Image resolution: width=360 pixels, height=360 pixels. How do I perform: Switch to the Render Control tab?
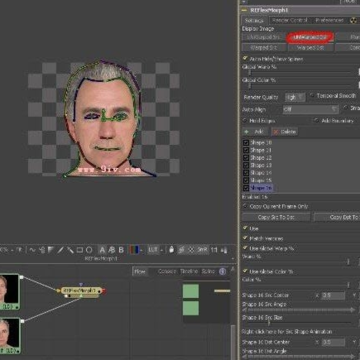289,20
